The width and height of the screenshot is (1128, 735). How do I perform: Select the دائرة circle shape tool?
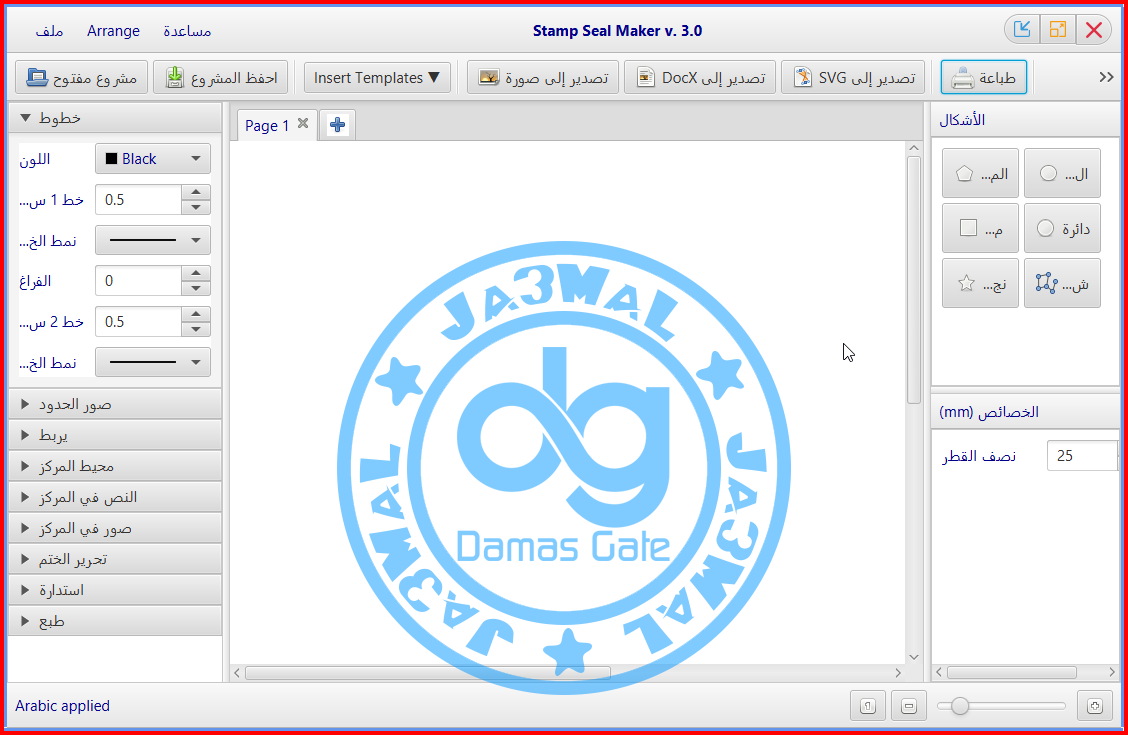coord(1062,227)
